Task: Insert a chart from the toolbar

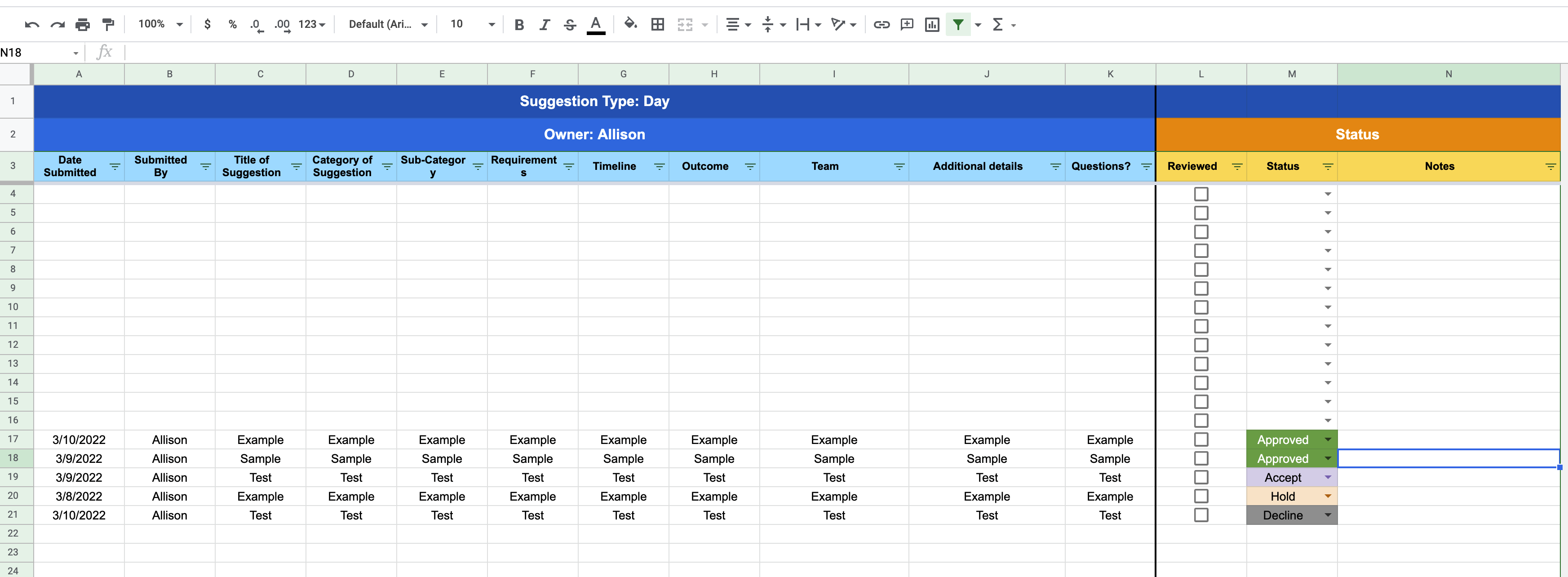Action: (932, 24)
